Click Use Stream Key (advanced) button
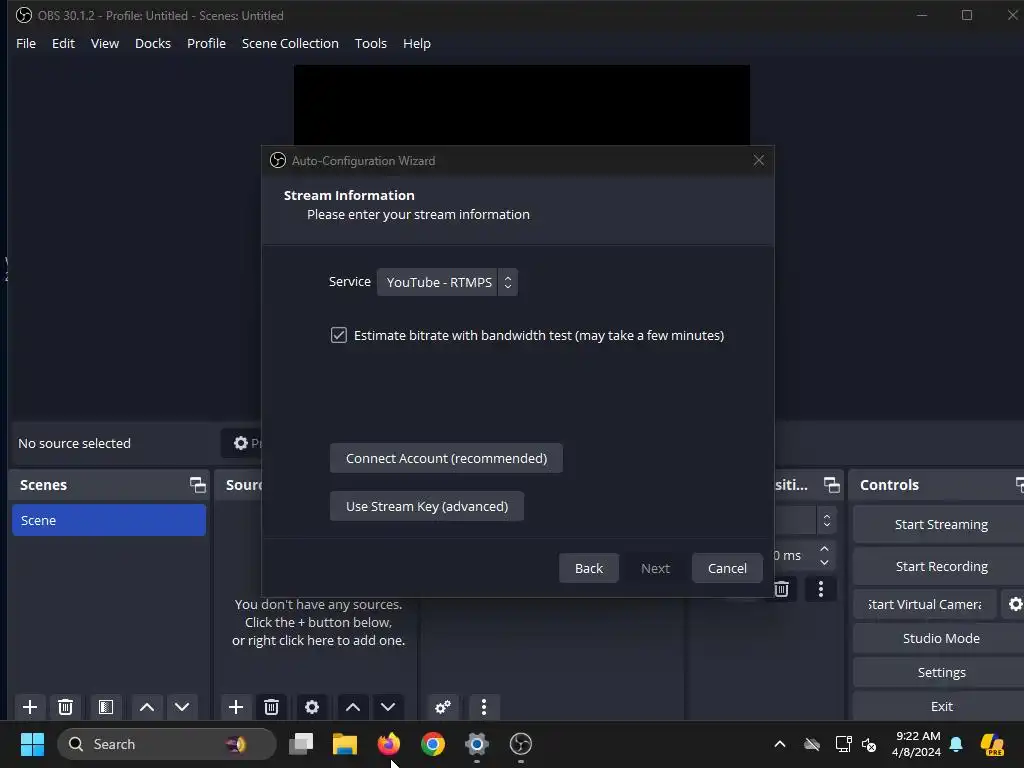The height and width of the screenshot is (768, 1024). tap(426, 506)
